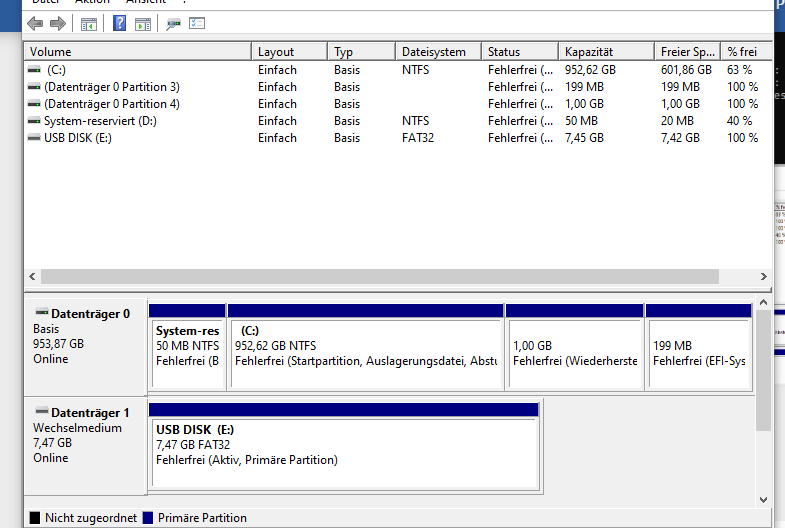The width and height of the screenshot is (785, 528).
Task: Click the "40 %" free percentage cell
Action: (x=739, y=121)
